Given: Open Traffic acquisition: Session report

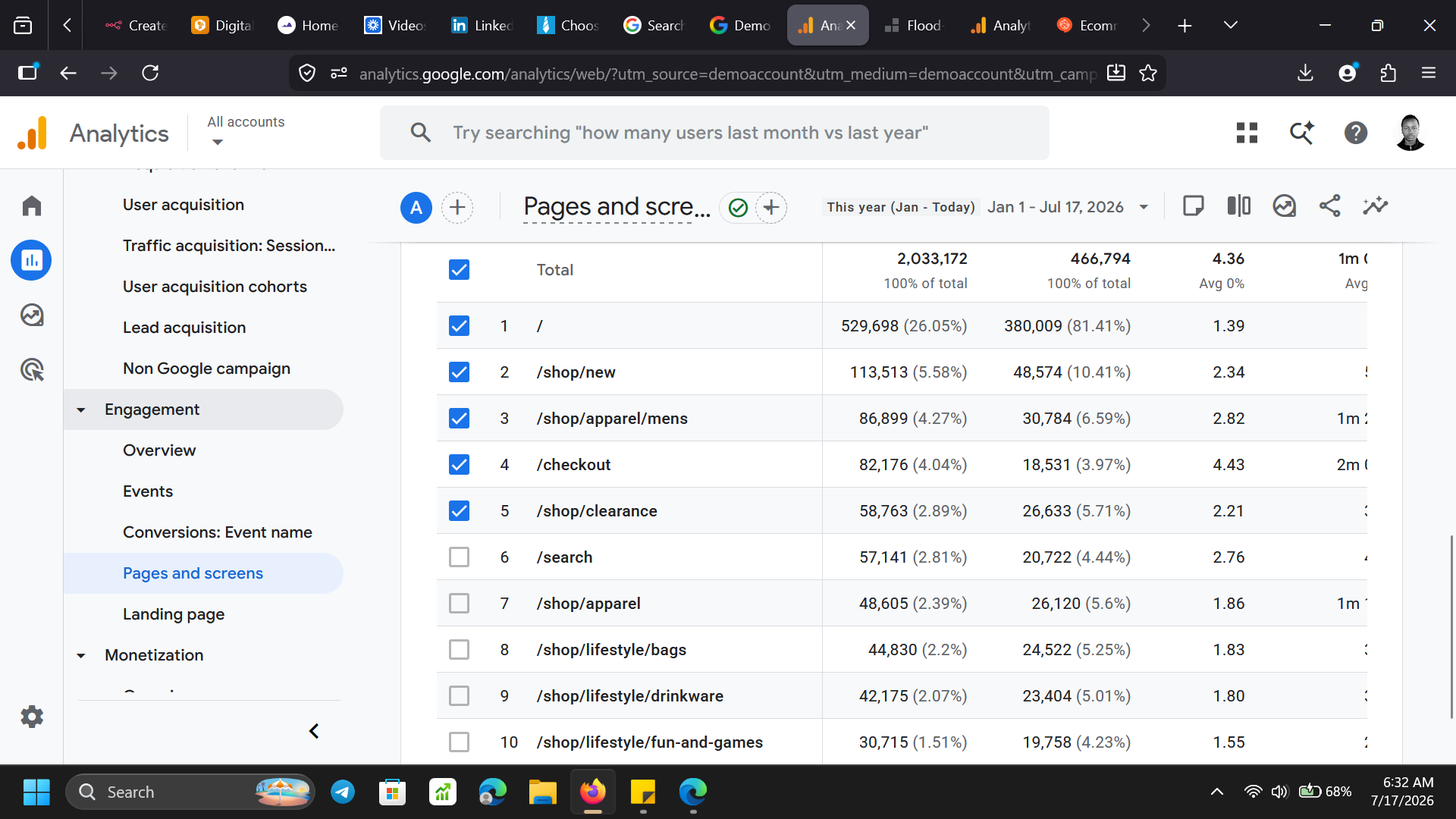Looking at the screenshot, I should tap(229, 246).
